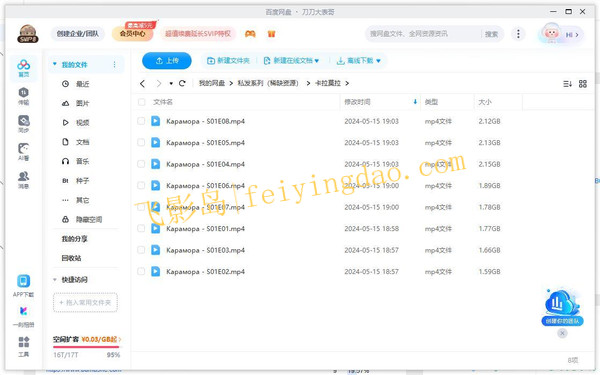Click the gift icon in top bar
Viewport: 600px width, 375px height.
coord(272,34)
